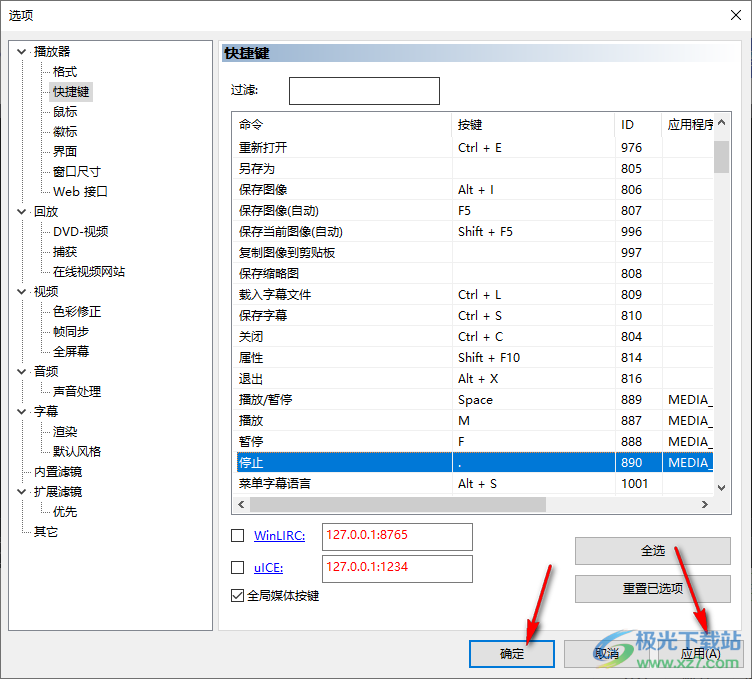Collapse the 播放器 tree node
Image resolution: width=752 pixels, height=679 pixels.
pos(22,52)
